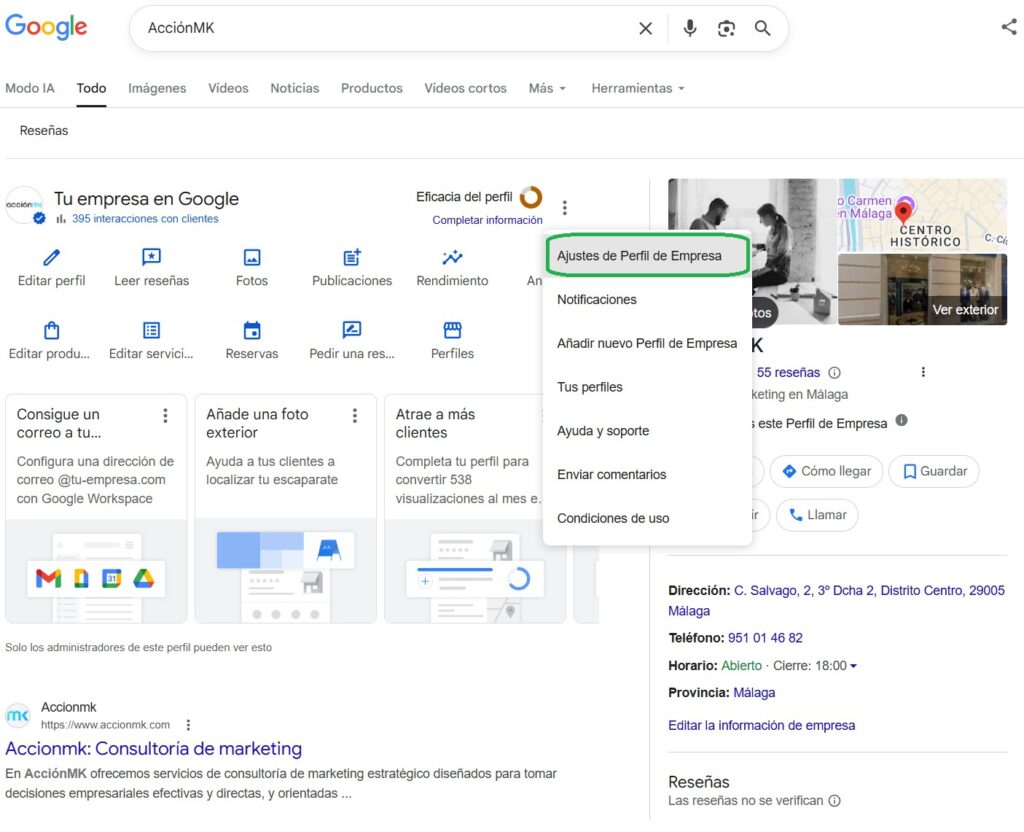Click the Eficacia del perfil progress ring
1024x832 pixels.
(531, 197)
